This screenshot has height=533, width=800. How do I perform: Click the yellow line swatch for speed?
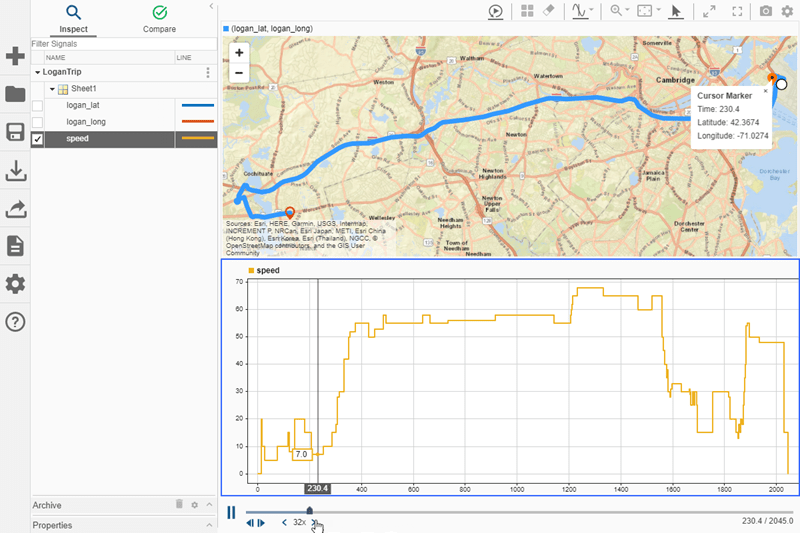coord(197,138)
